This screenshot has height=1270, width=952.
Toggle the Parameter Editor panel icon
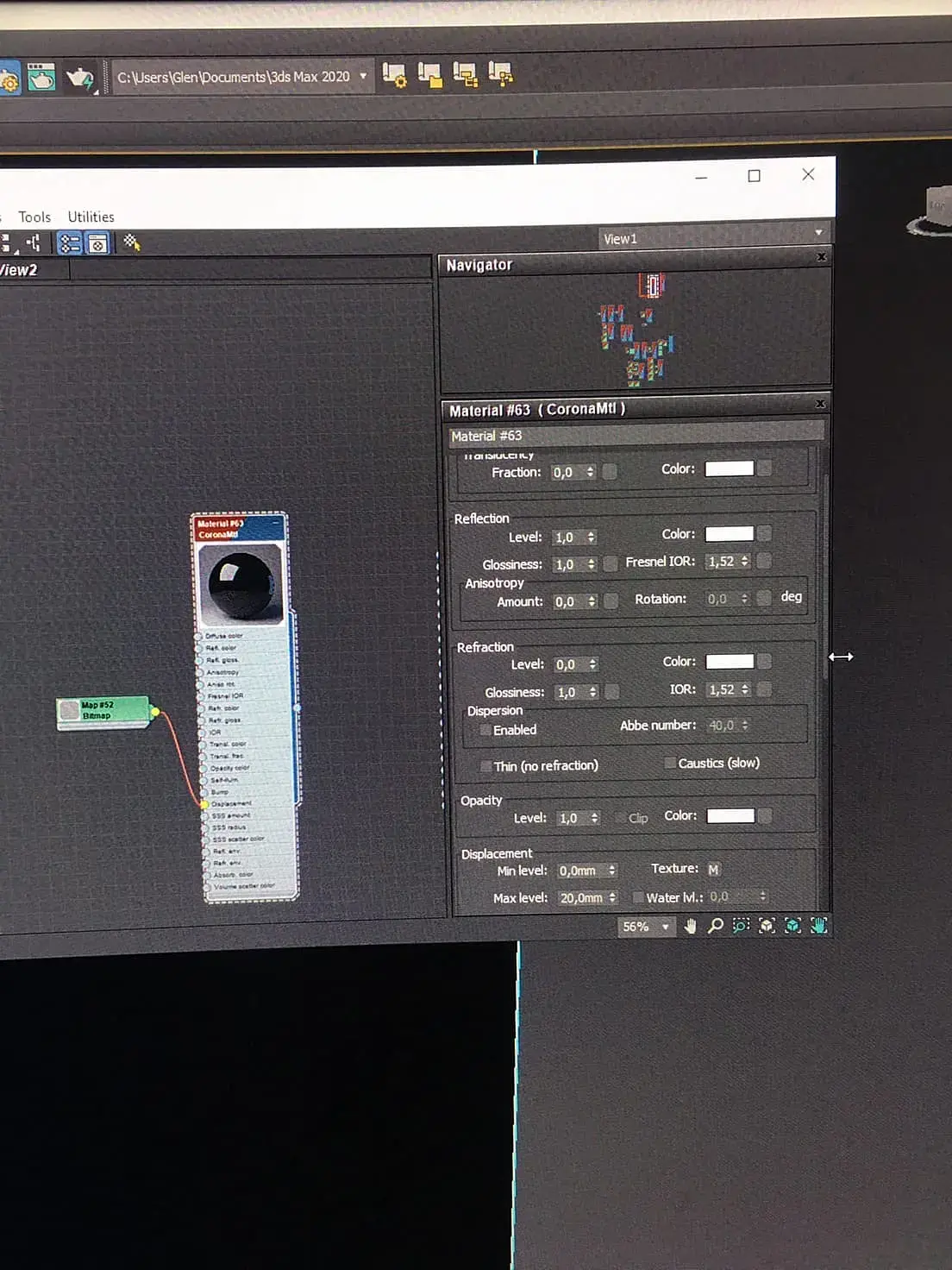click(x=97, y=244)
